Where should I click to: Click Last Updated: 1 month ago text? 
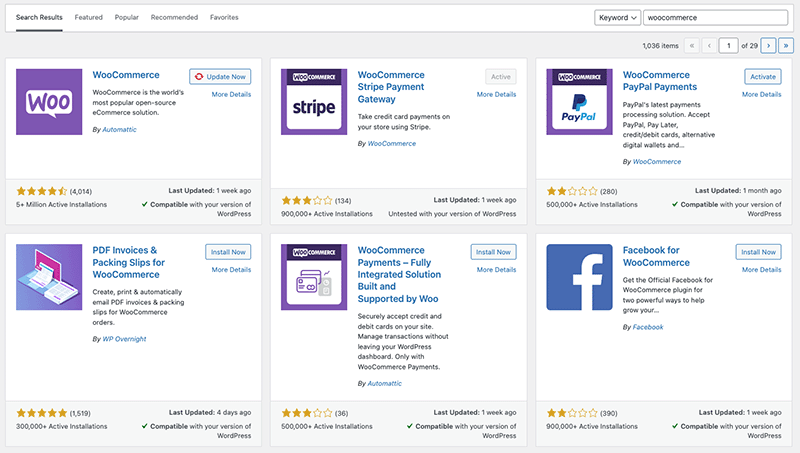pos(738,190)
